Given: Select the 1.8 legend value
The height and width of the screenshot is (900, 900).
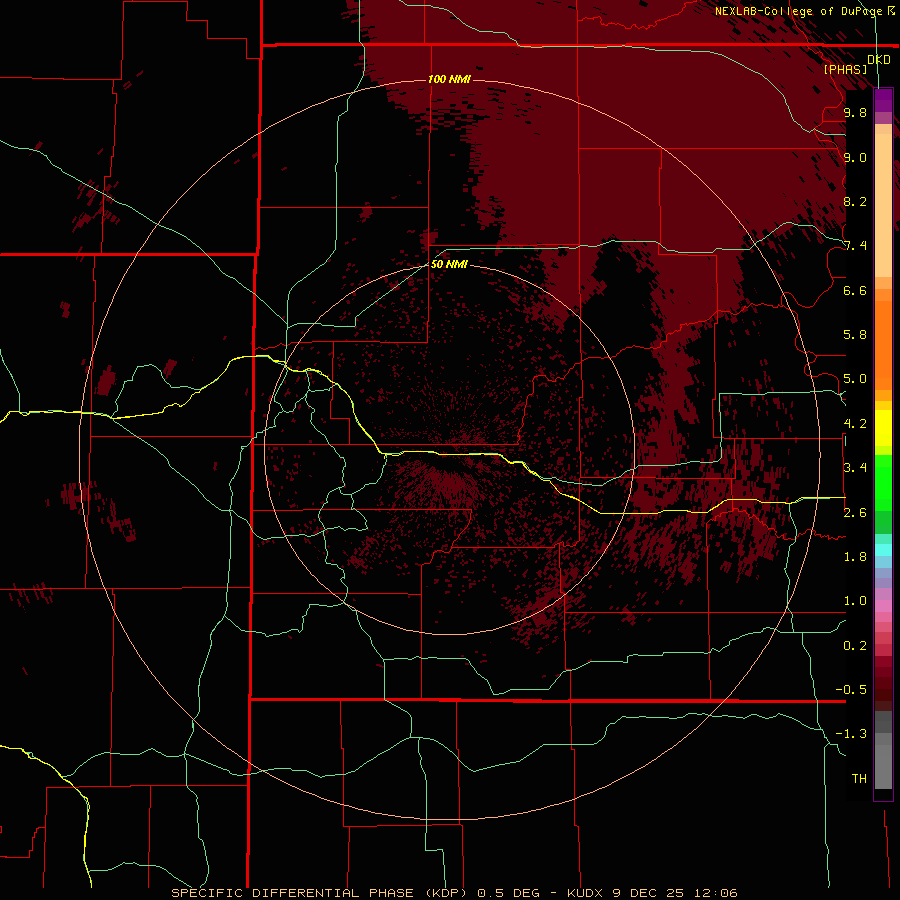Looking at the screenshot, I should [855, 557].
